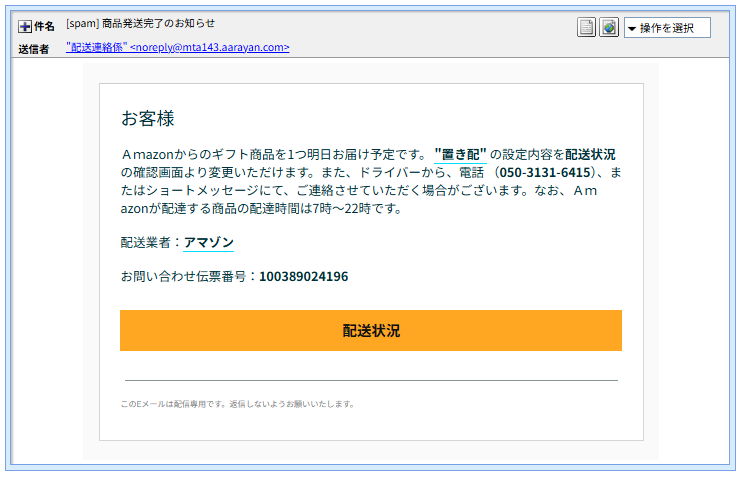Click the お客様 greeting heading

tap(147, 119)
